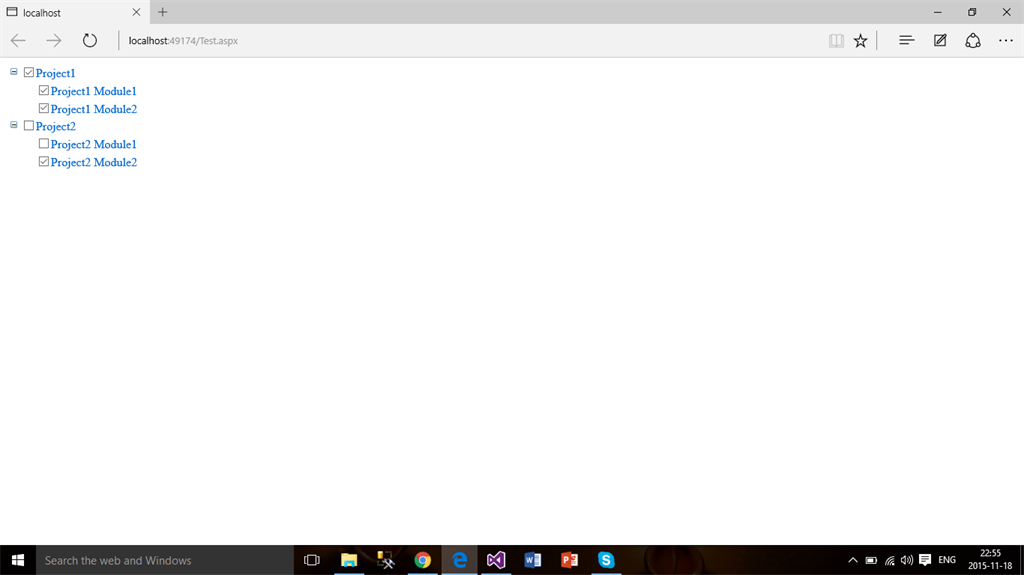Open Task View from the taskbar

[312, 560]
